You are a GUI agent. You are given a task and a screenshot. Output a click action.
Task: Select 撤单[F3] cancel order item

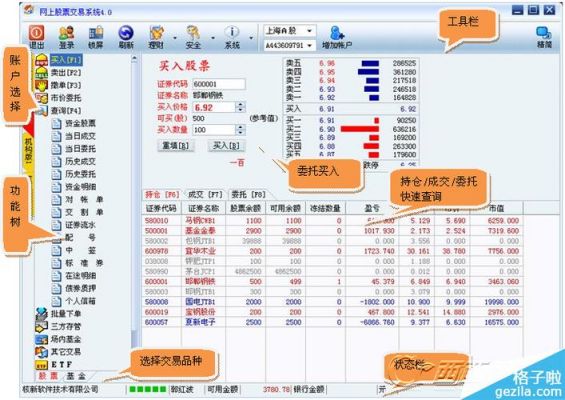click(x=66, y=85)
